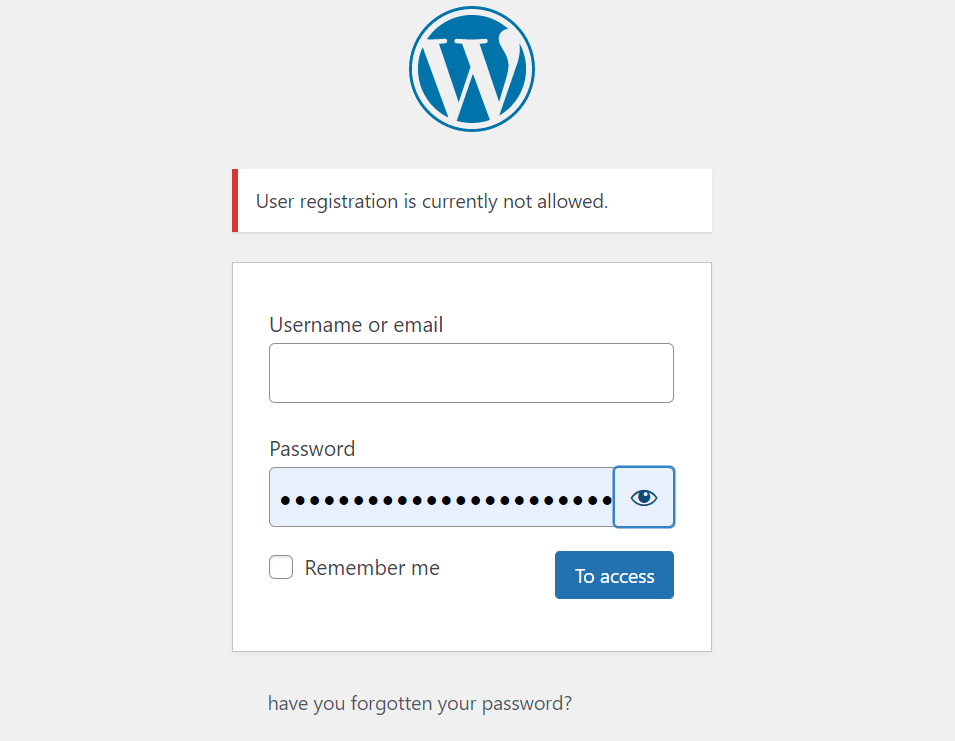Enable the Remember me option
955x741 pixels.
pyautogui.click(x=281, y=568)
